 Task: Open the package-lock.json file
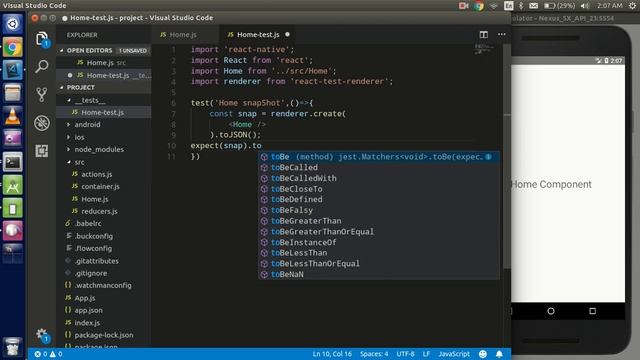(x=104, y=335)
